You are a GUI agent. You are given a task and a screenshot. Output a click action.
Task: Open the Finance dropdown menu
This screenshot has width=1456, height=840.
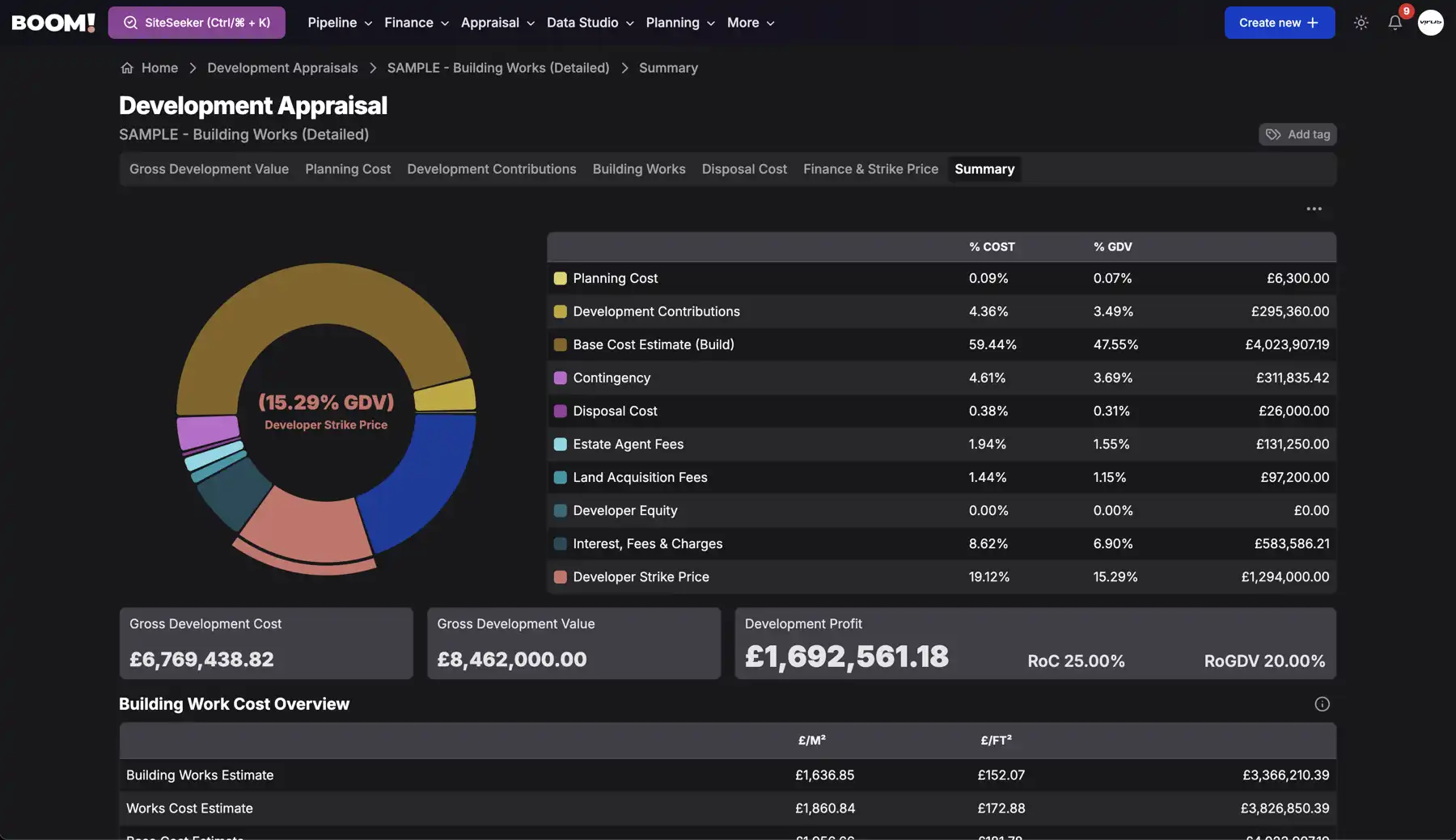click(x=416, y=23)
